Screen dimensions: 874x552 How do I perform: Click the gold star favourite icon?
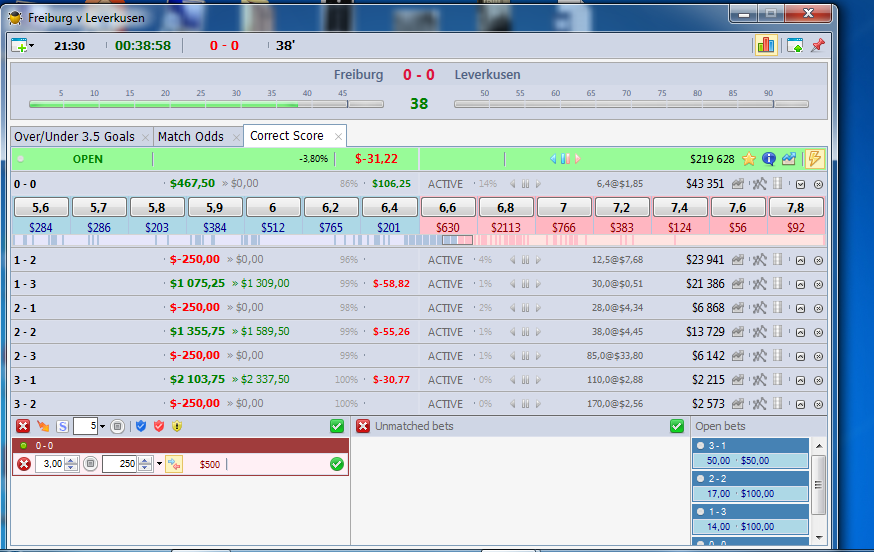pyautogui.click(x=749, y=159)
